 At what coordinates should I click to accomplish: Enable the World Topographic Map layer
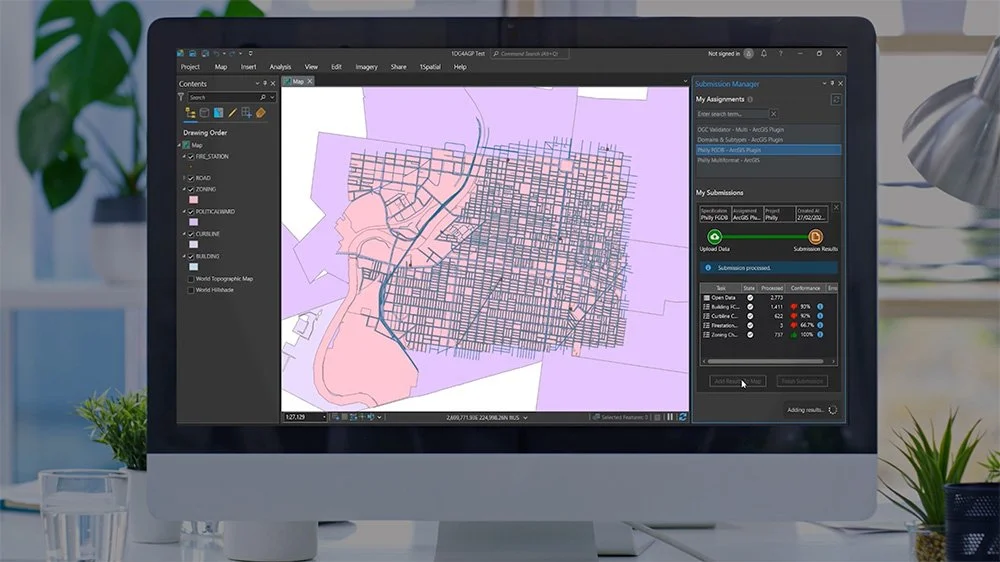coord(191,279)
